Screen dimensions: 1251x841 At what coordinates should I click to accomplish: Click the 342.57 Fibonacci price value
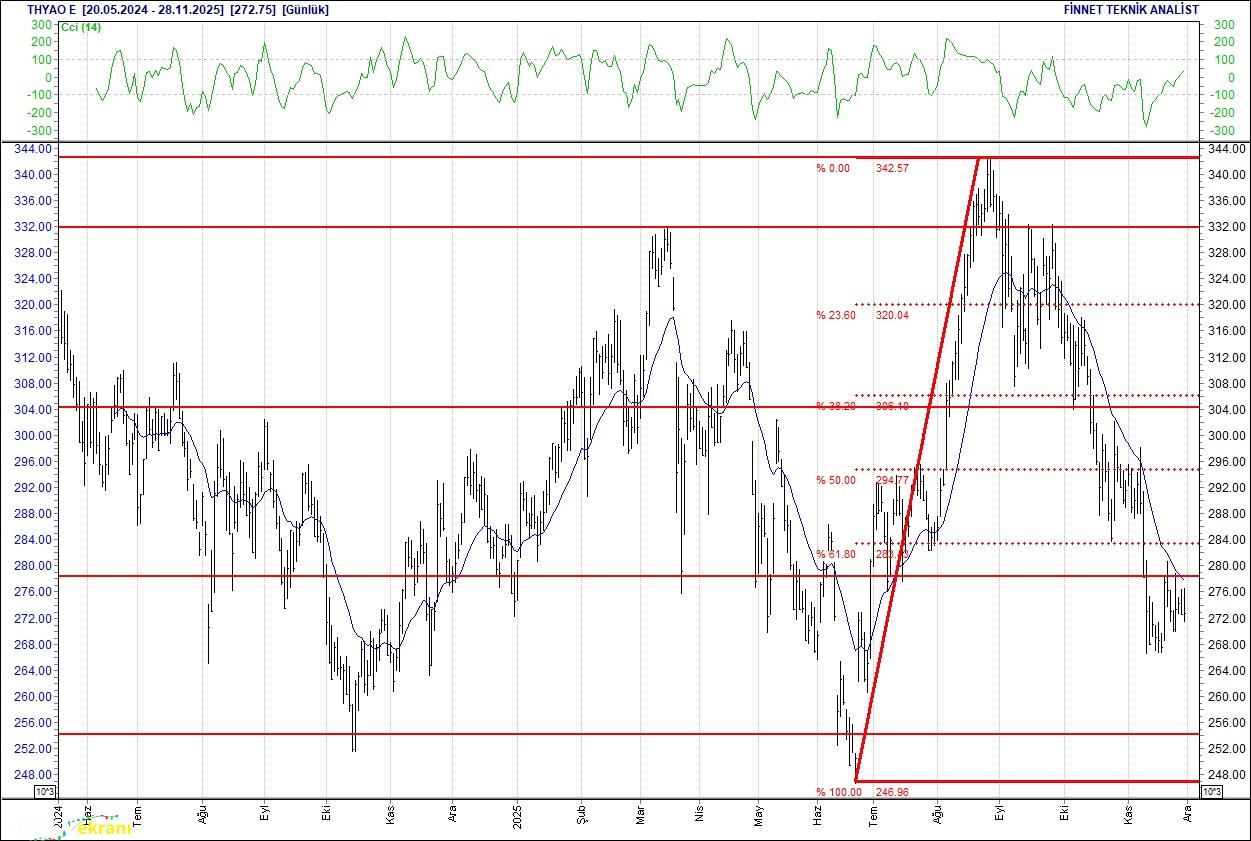click(x=891, y=168)
